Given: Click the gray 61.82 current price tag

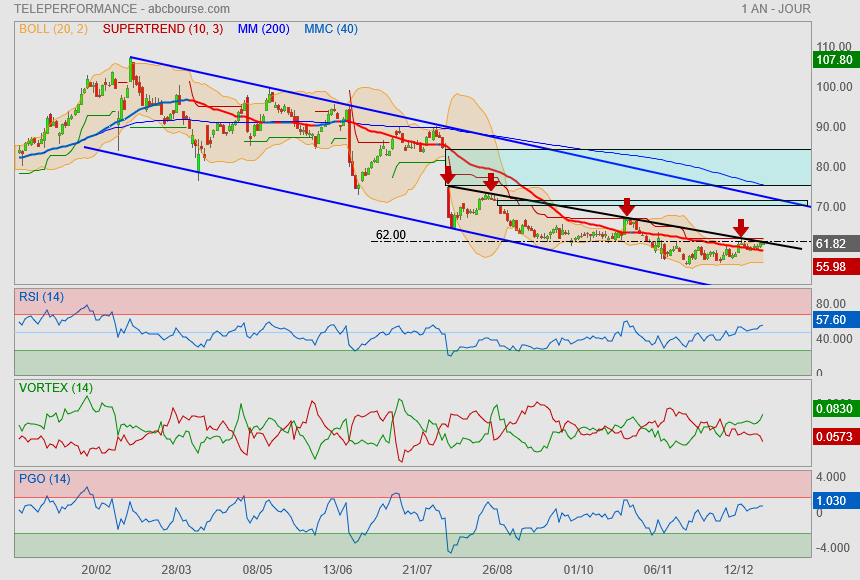Looking at the screenshot, I should click(x=833, y=244).
